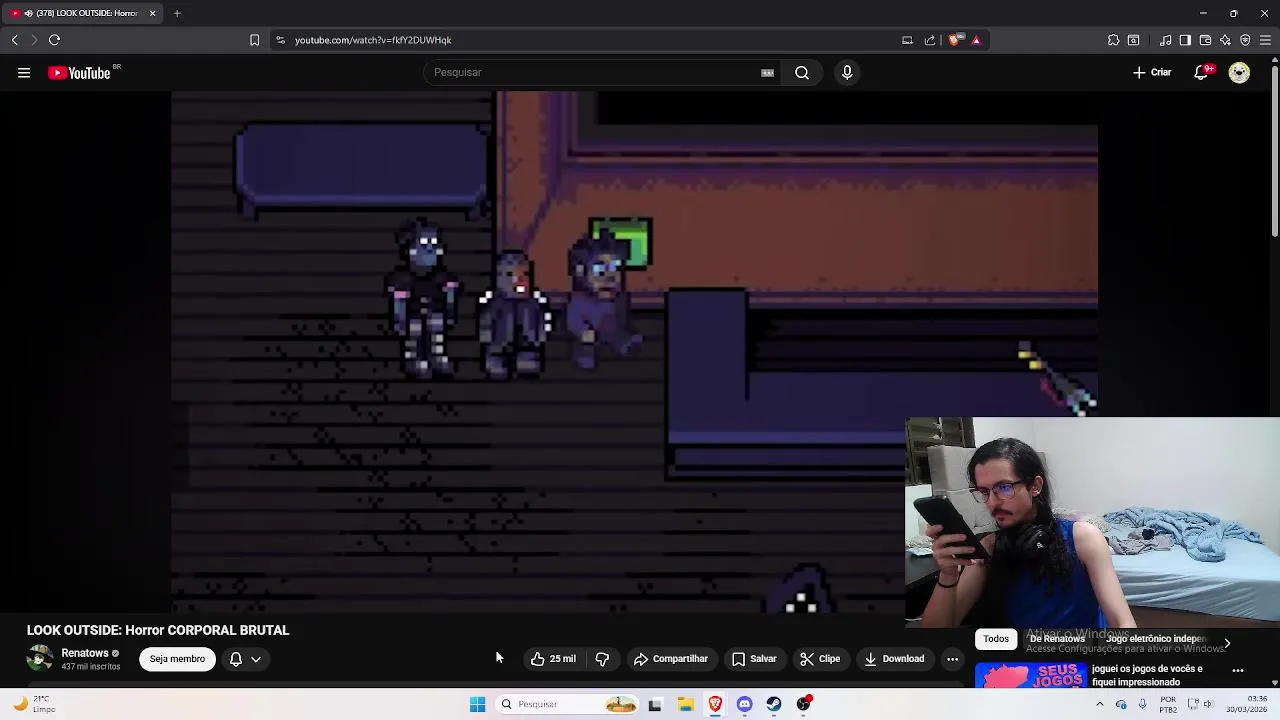Click the video player to pause
1280x720 pixels.
click(634, 352)
